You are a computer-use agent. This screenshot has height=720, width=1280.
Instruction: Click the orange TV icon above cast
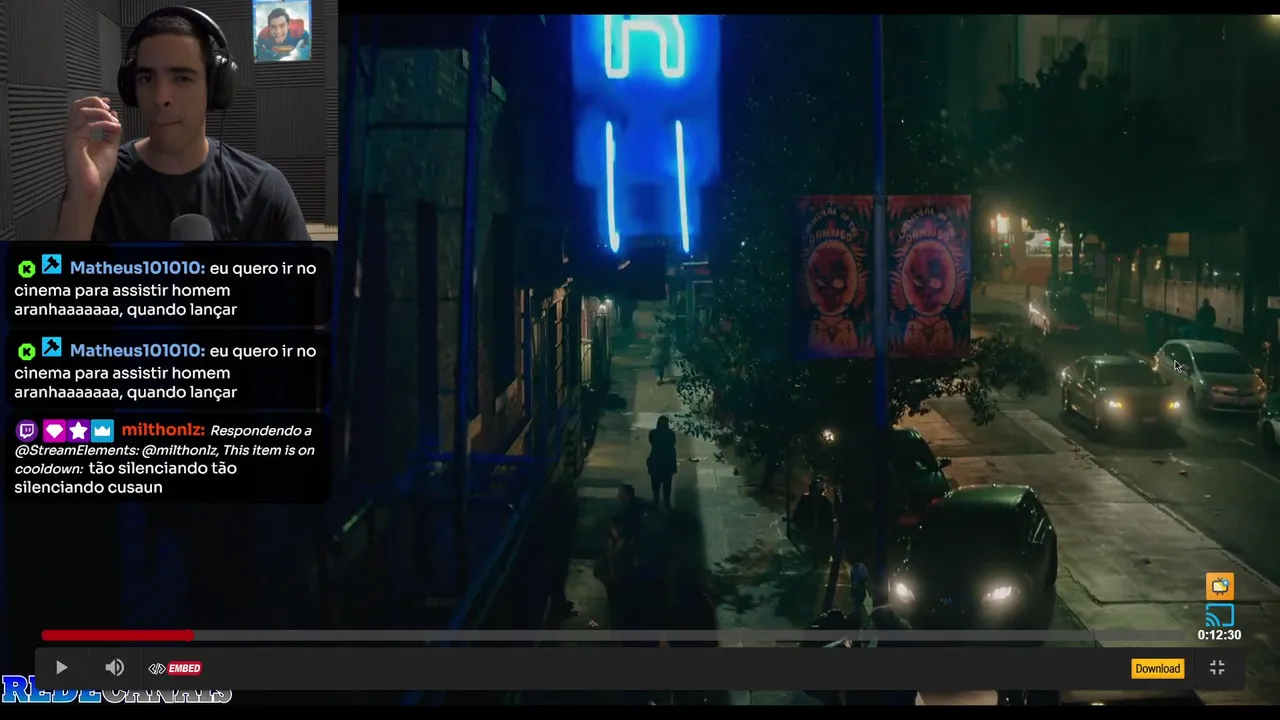[x=1220, y=586]
